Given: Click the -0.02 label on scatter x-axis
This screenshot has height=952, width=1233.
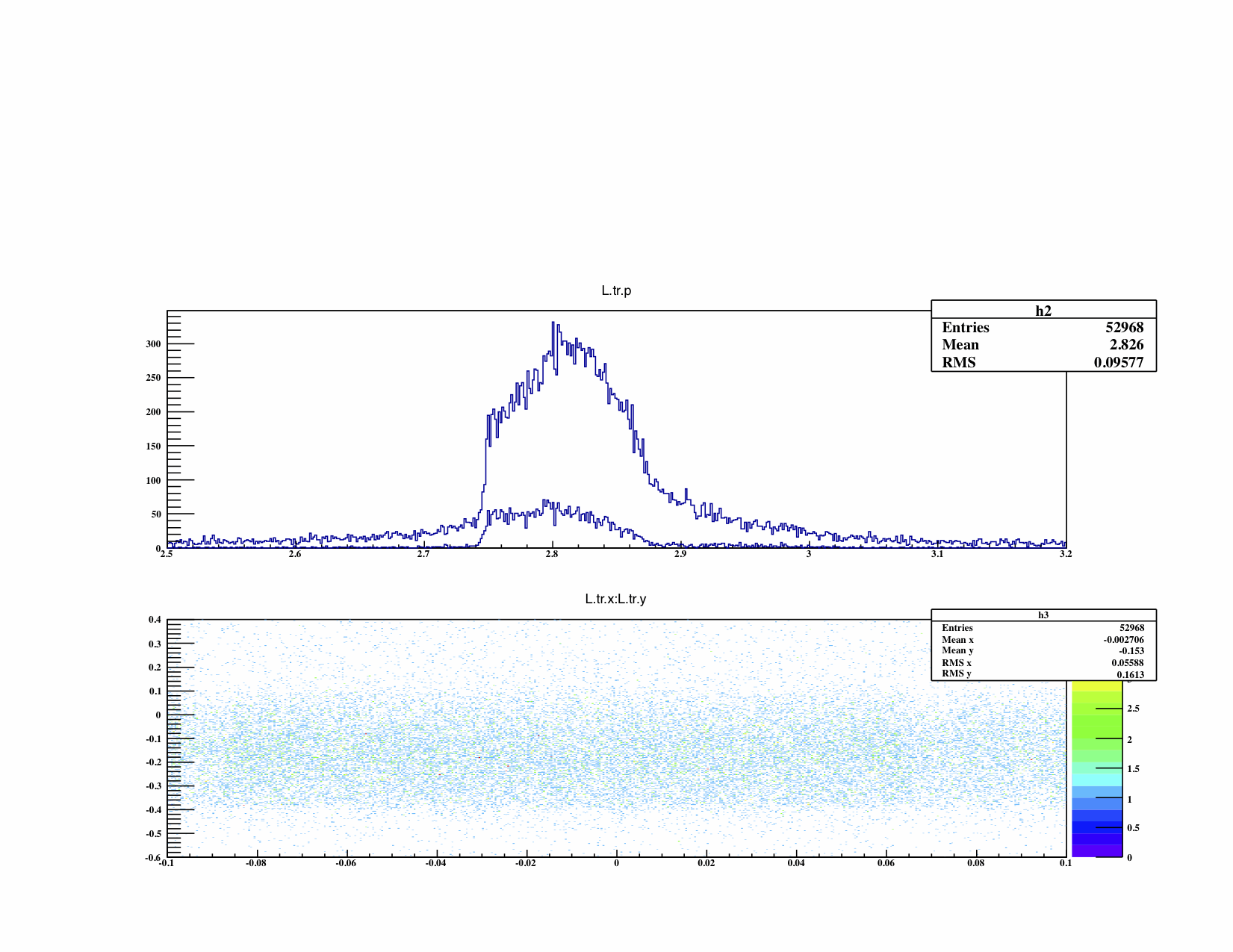Looking at the screenshot, I should (x=527, y=863).
